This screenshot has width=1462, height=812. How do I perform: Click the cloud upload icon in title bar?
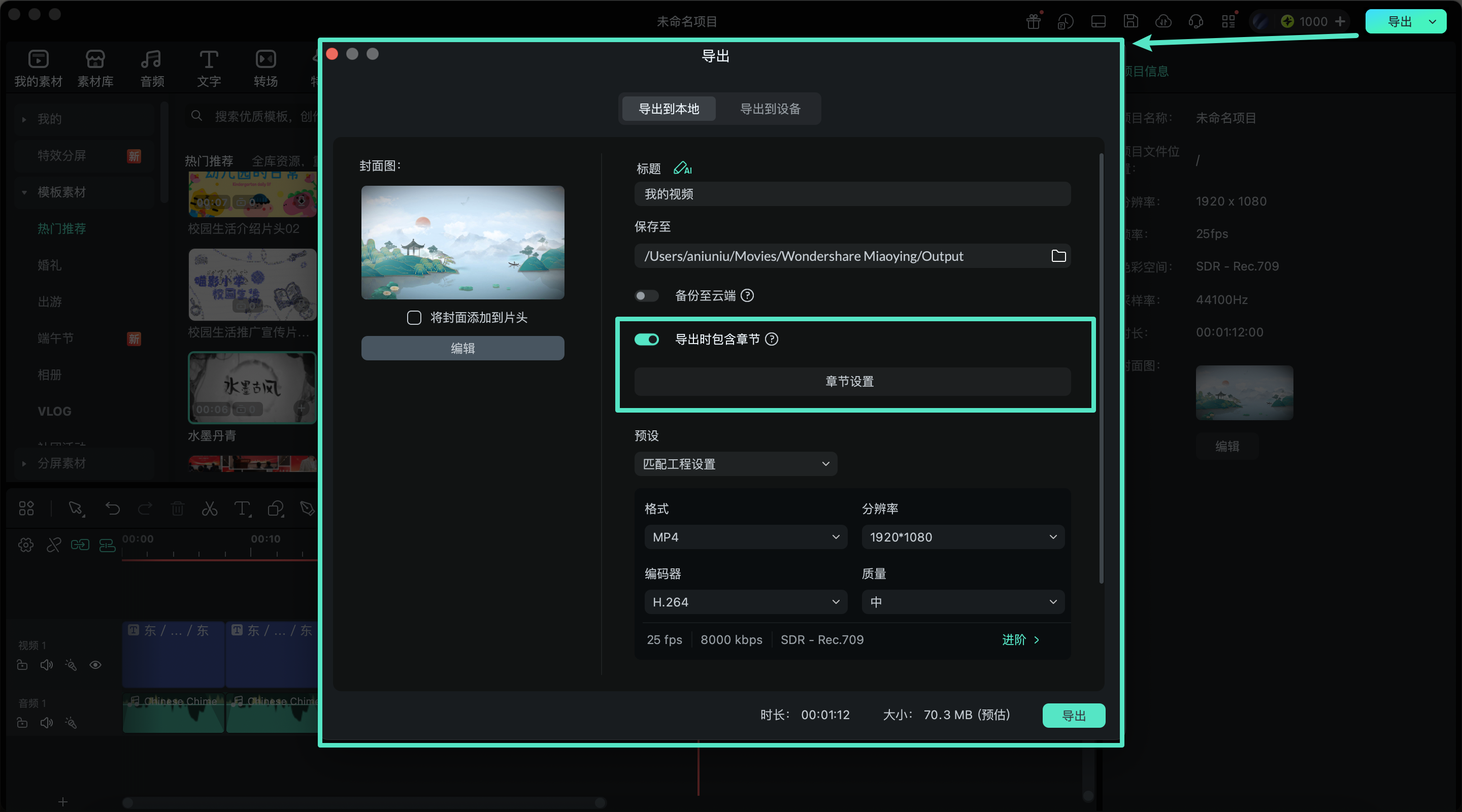pyautogui.click(x=1164, y=21)
